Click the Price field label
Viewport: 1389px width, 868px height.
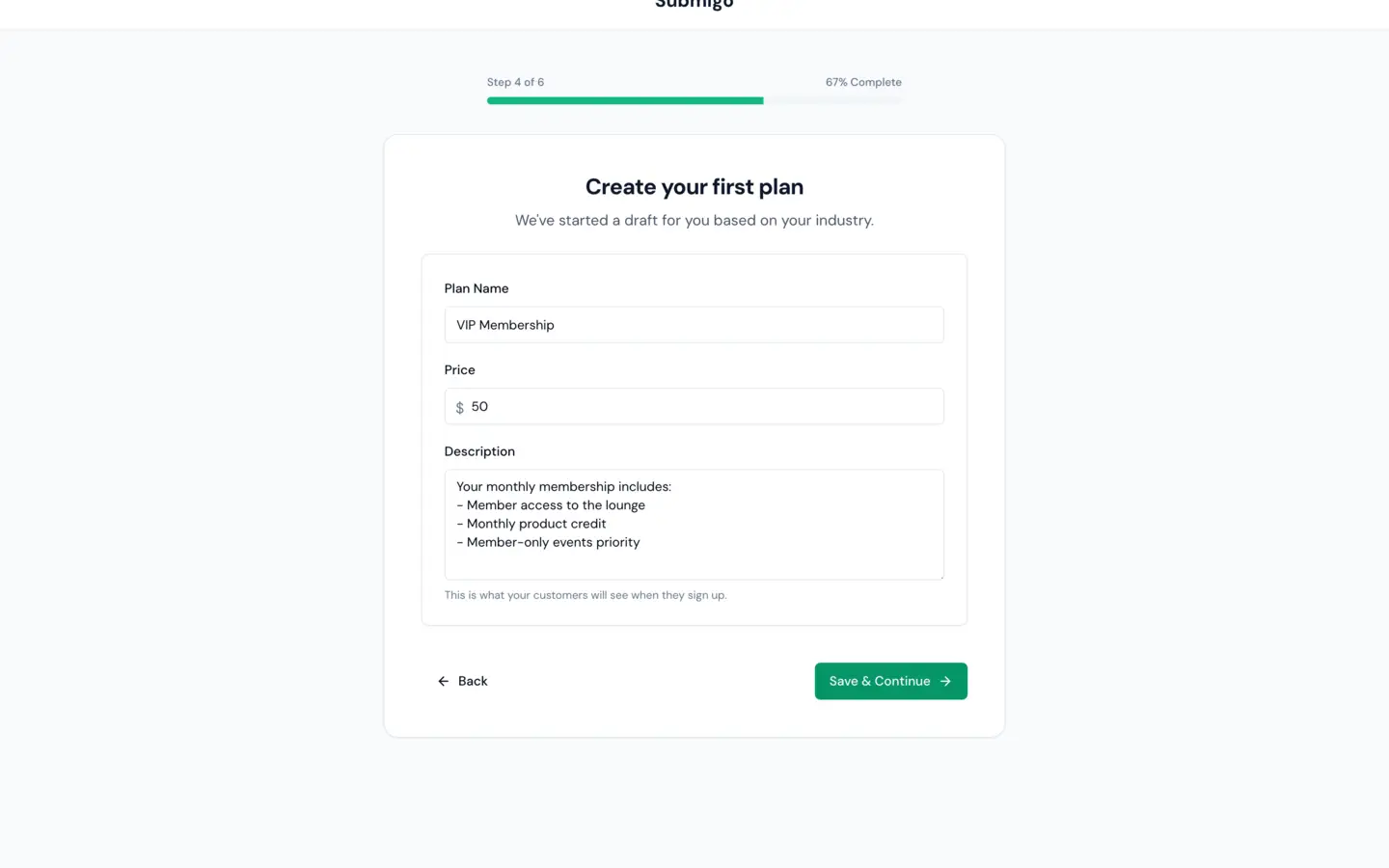[x=459, y=369]
